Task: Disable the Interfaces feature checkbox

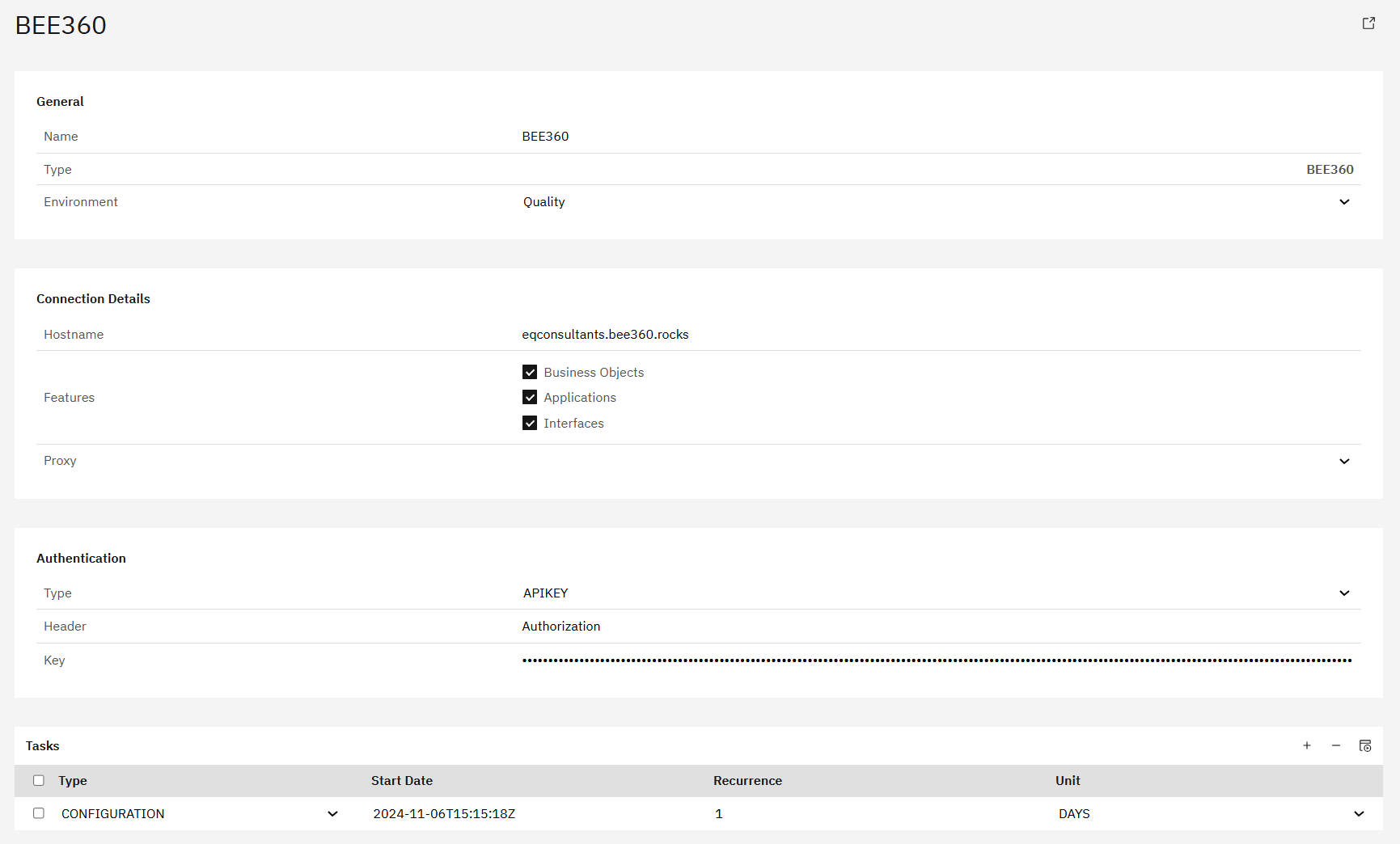Action: (x=530, y=423)
